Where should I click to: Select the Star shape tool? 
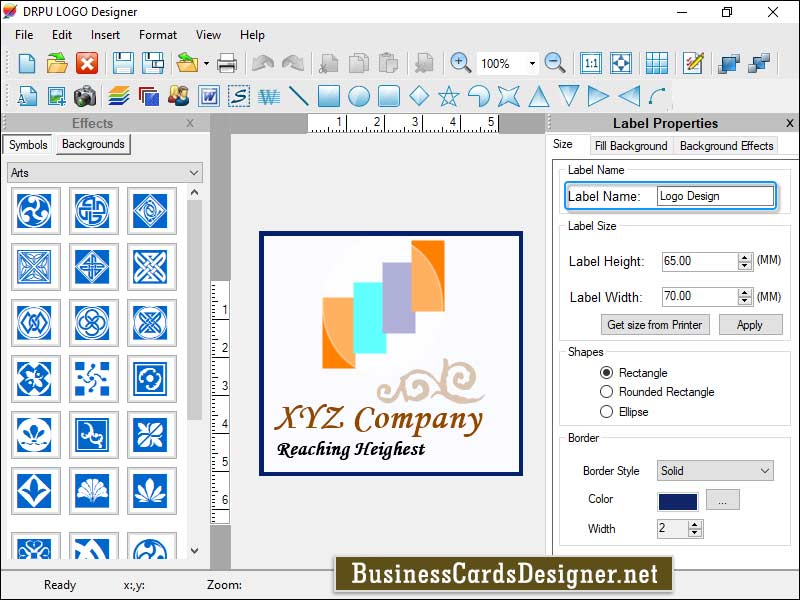(x=449, y=96)
